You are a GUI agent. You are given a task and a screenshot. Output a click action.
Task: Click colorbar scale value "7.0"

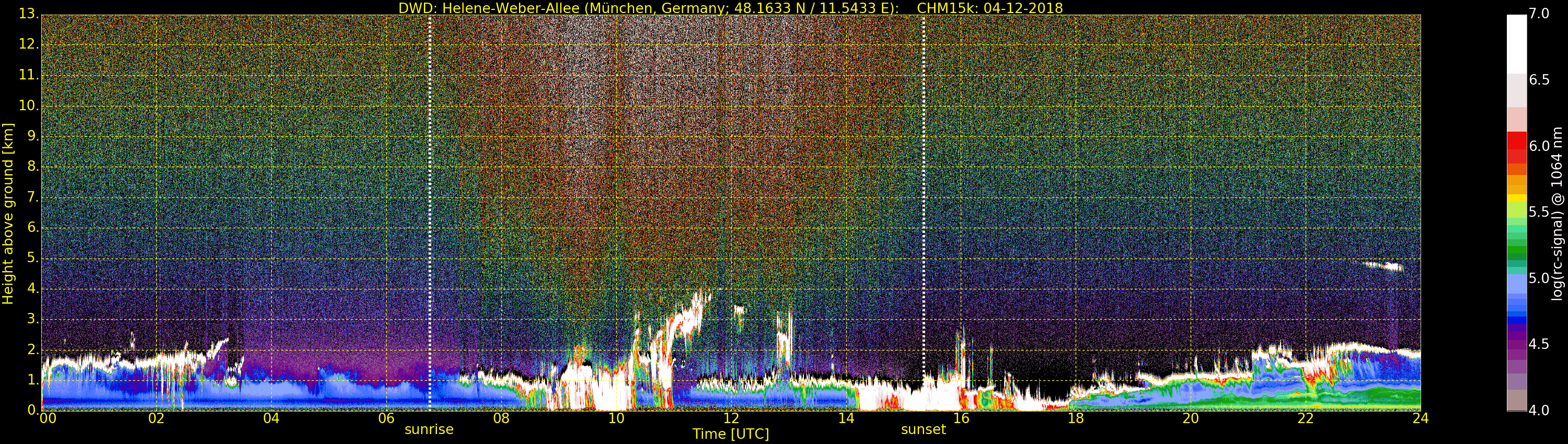(1539, 14)
